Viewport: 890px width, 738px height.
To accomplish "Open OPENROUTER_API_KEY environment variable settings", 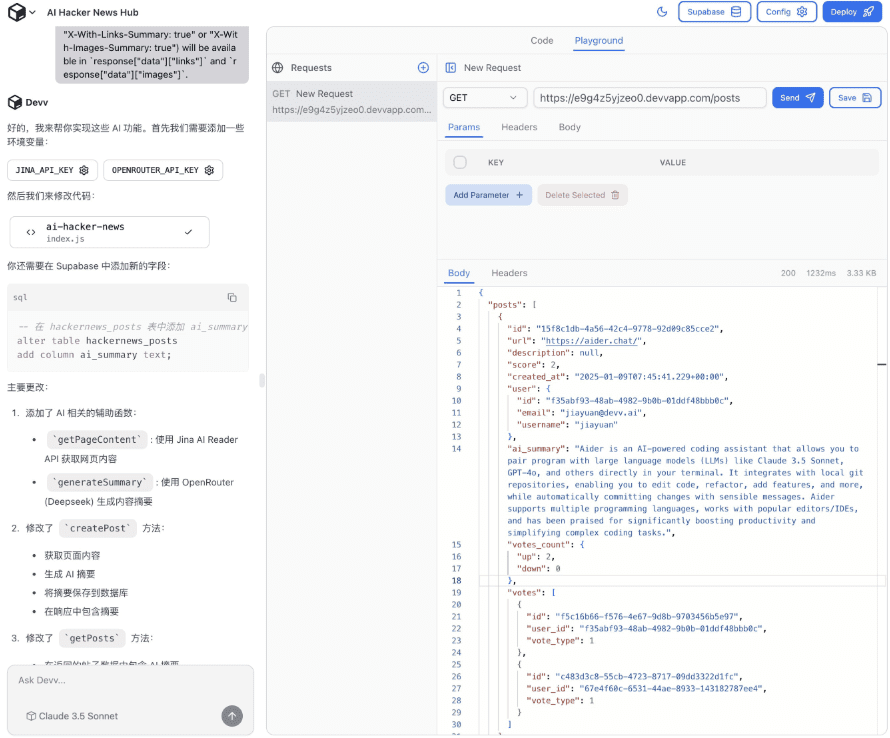I will tap(163, 170).
